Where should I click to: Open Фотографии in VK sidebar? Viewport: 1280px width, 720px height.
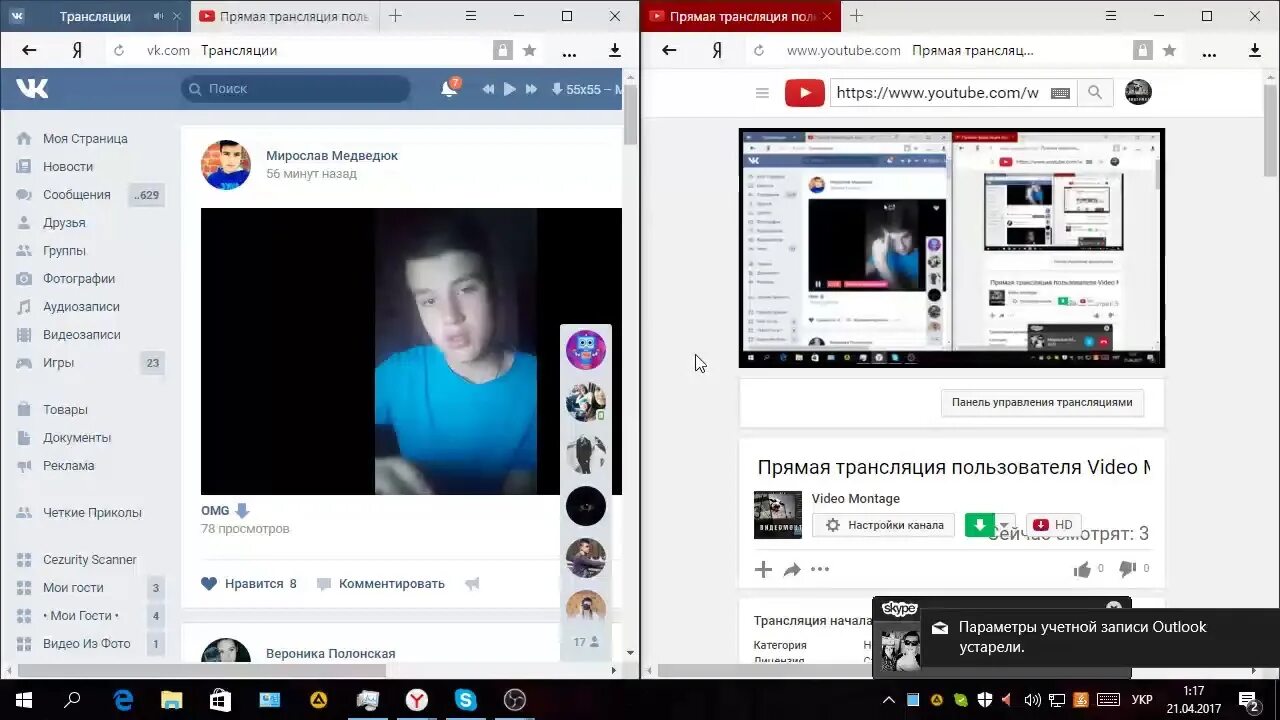coord(79,279)
